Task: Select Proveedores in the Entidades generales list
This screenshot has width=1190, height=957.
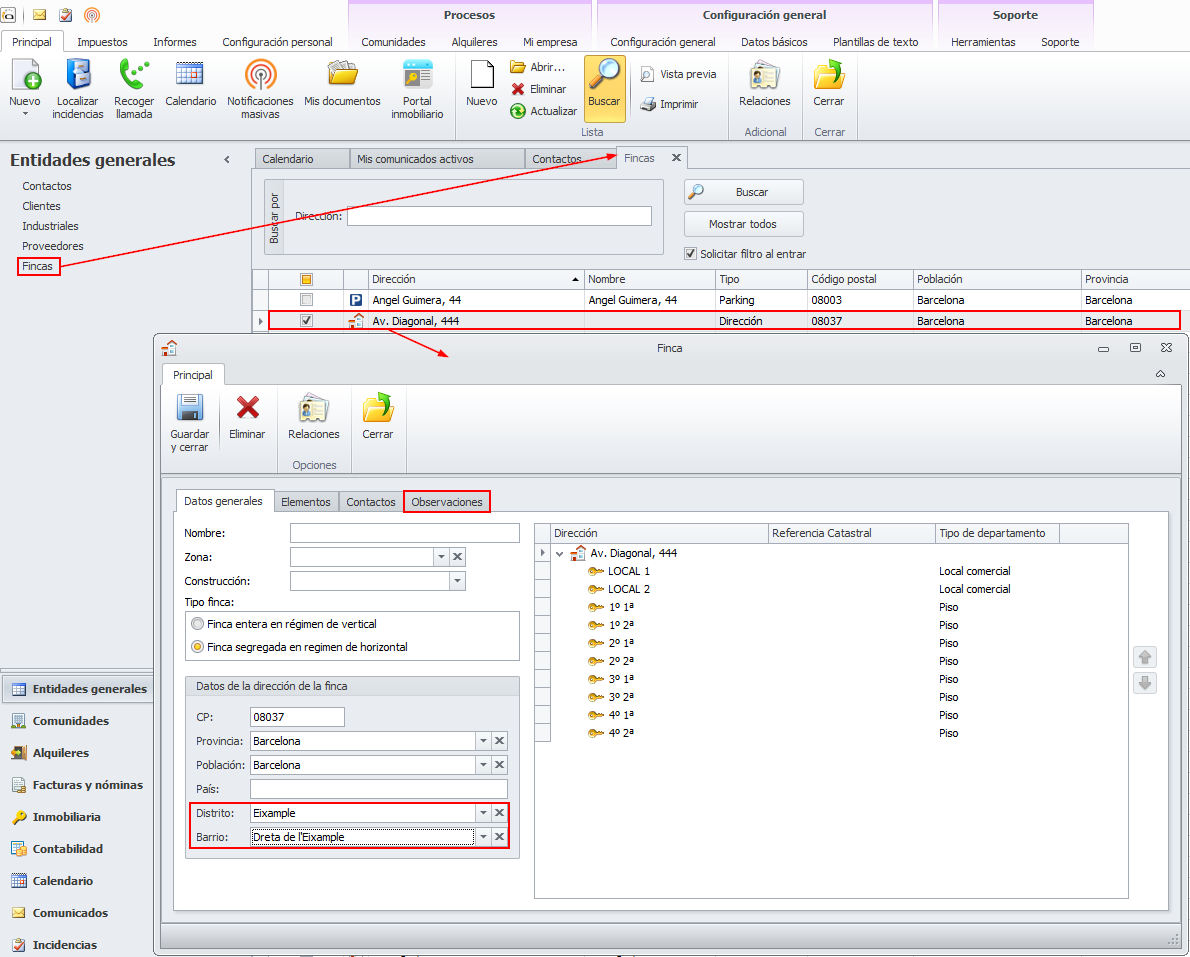Action: [x=53, y=246]
